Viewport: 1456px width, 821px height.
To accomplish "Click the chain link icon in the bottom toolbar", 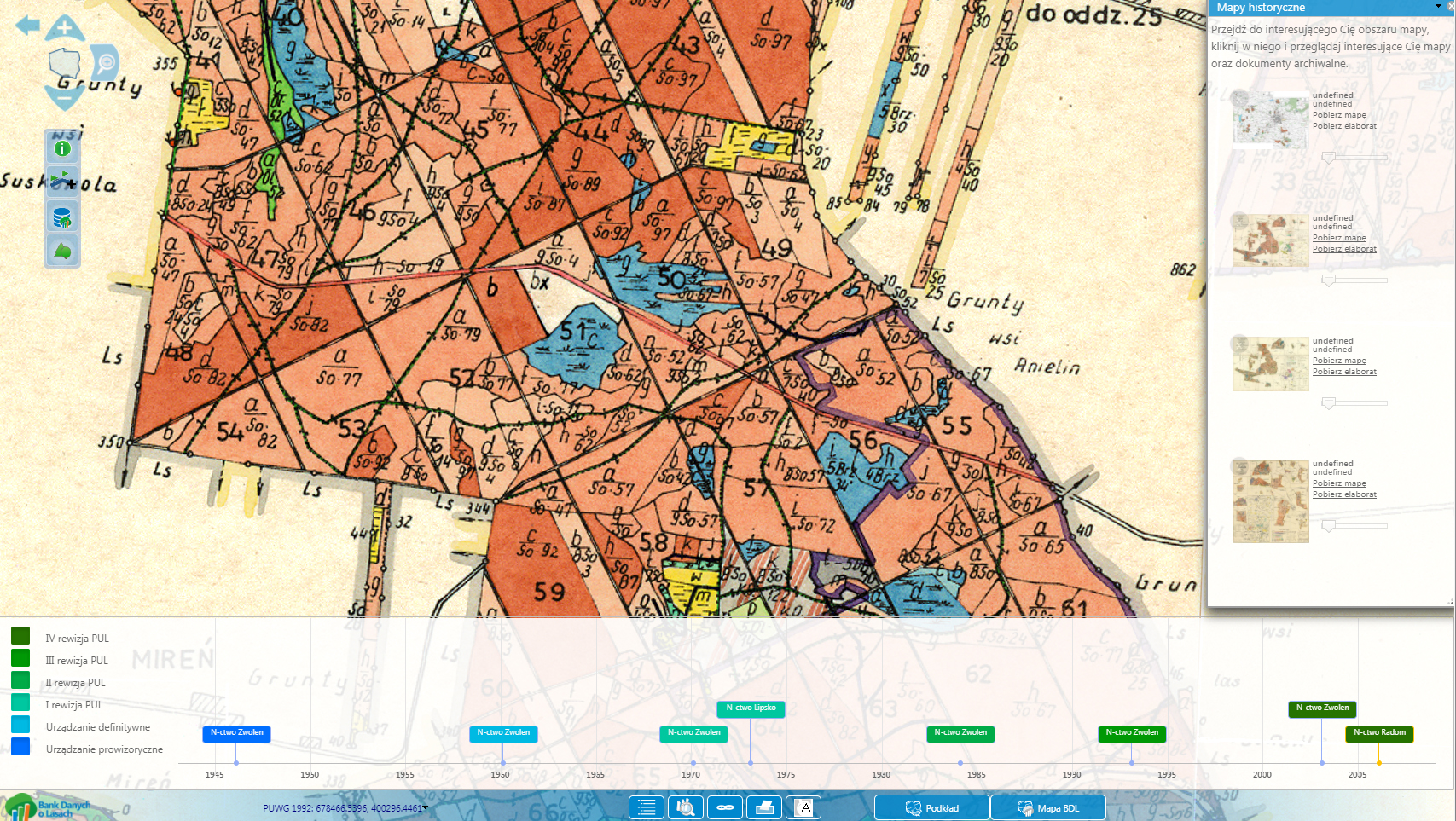I will click(x=725, y=807).
